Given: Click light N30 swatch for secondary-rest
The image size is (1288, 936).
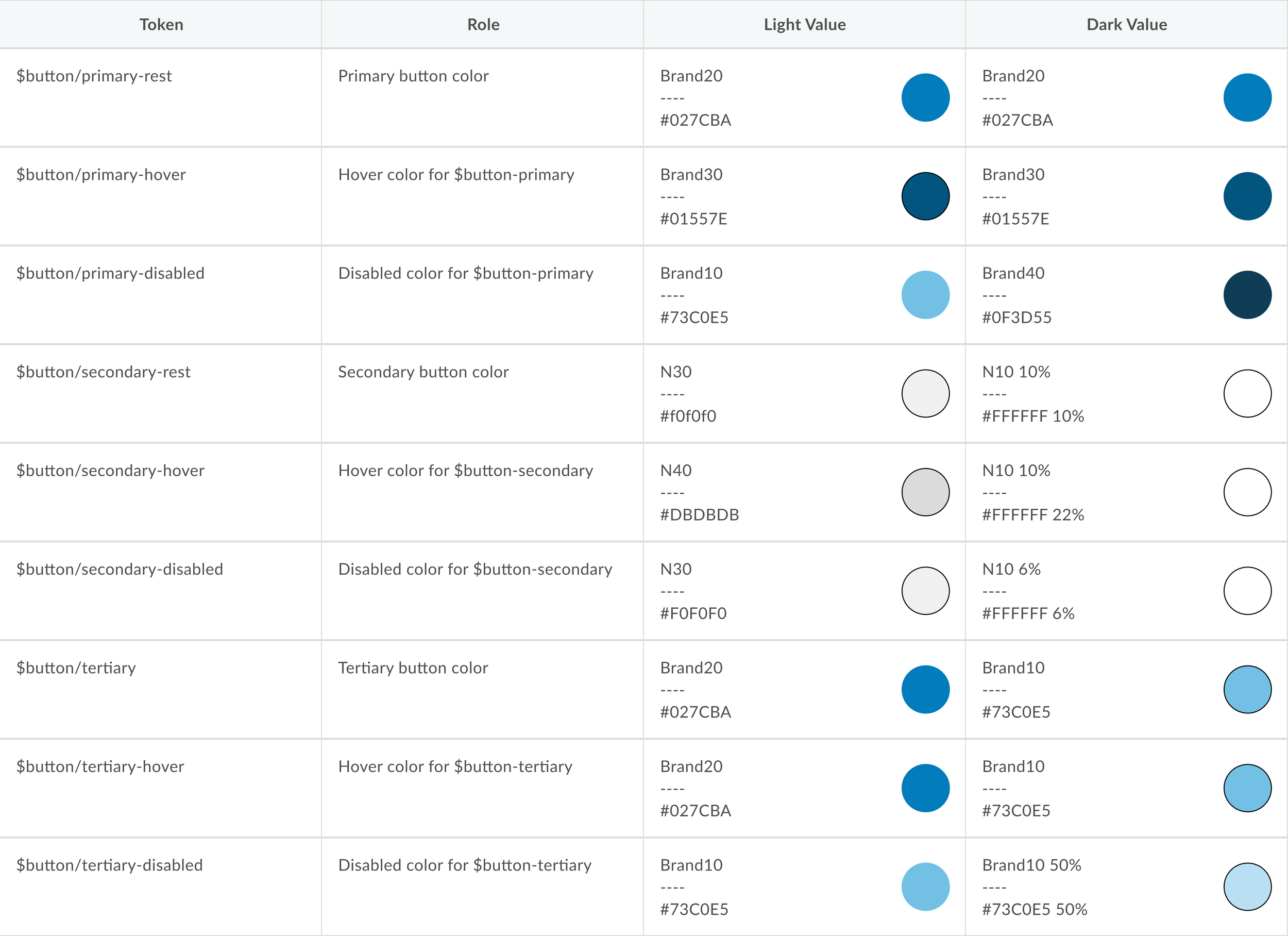Looking at the screenshot, I should [925, 394].
